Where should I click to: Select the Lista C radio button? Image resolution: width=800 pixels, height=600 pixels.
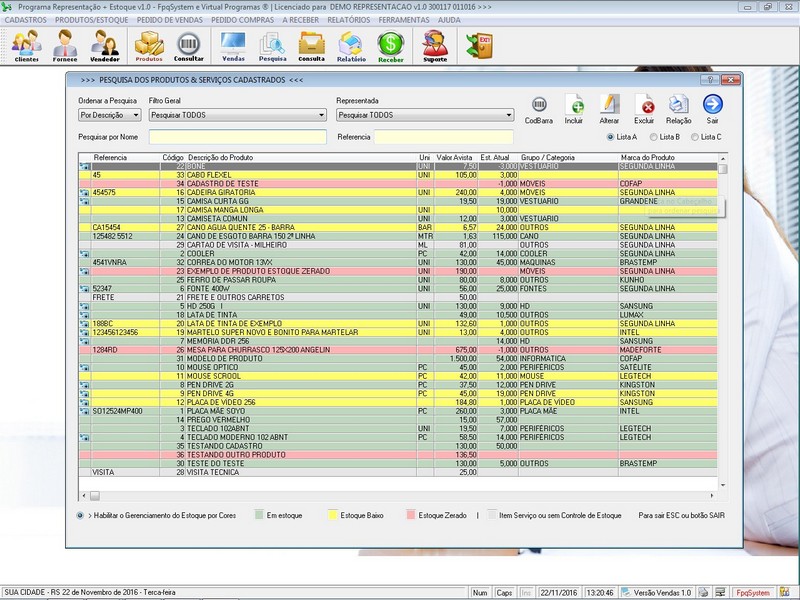[694, 137]
